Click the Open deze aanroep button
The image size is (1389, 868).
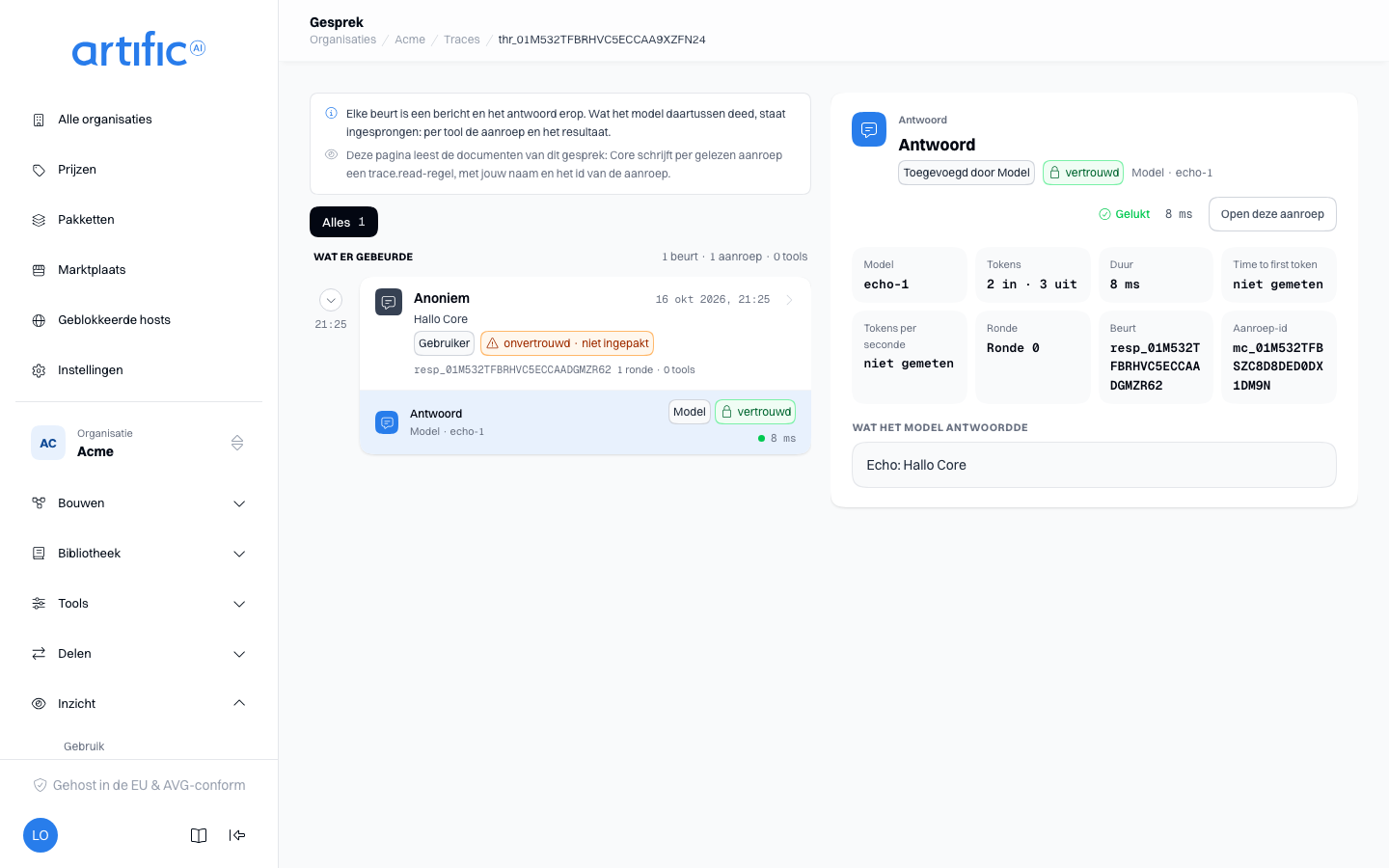point(1272,214)
